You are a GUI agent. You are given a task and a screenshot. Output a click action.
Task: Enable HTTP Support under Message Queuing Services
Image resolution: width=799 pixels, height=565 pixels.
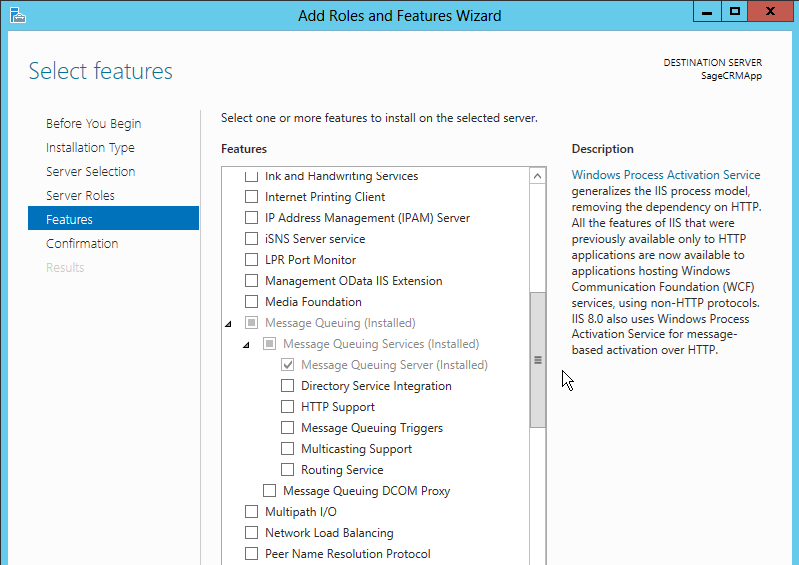[288, 407]
